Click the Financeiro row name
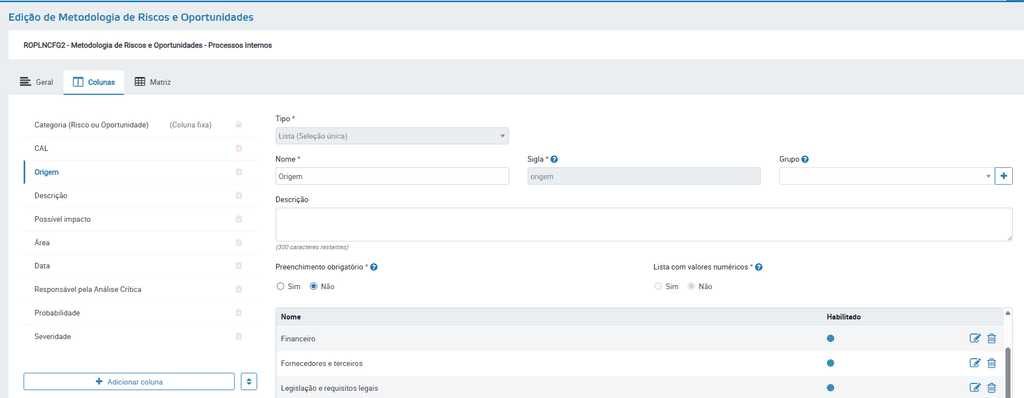Viewport: 1024px width, 398px height. click(x=298, y=339)
